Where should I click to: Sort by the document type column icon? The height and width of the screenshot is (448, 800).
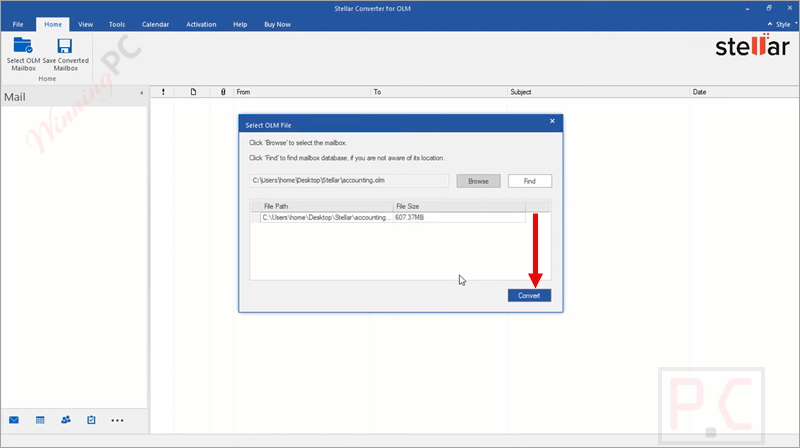pos(193,92)
